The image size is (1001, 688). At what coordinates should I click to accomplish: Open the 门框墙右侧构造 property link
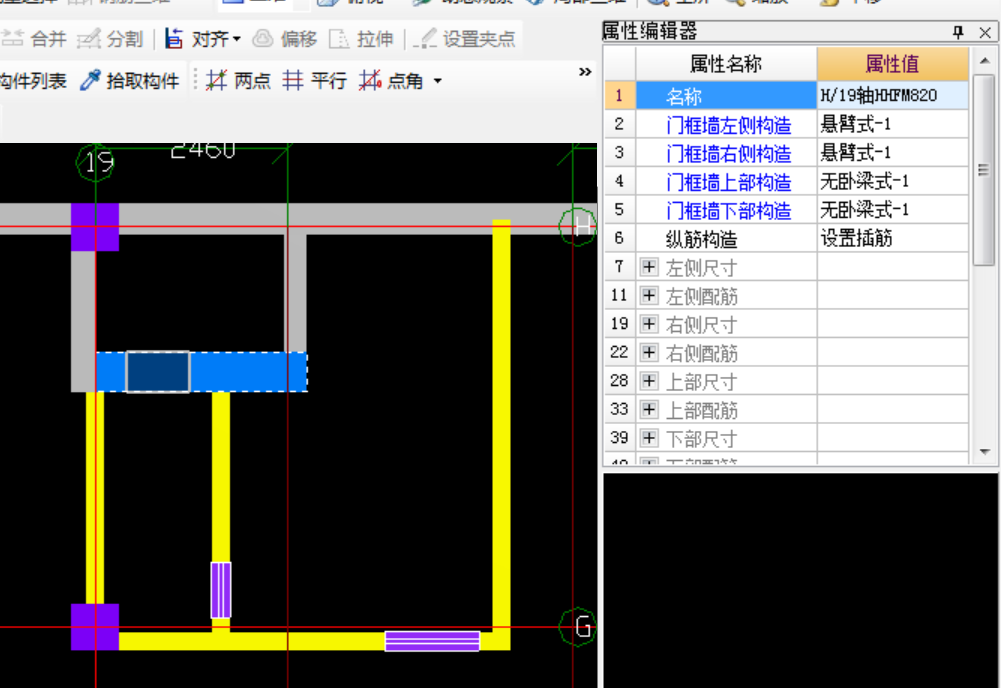coord(728,153)
